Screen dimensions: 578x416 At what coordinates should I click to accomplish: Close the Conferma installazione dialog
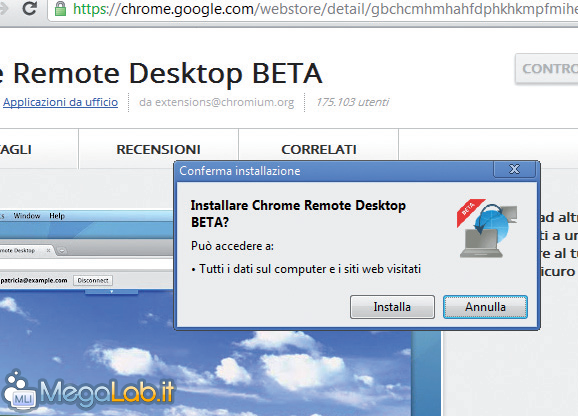(514, 169)
